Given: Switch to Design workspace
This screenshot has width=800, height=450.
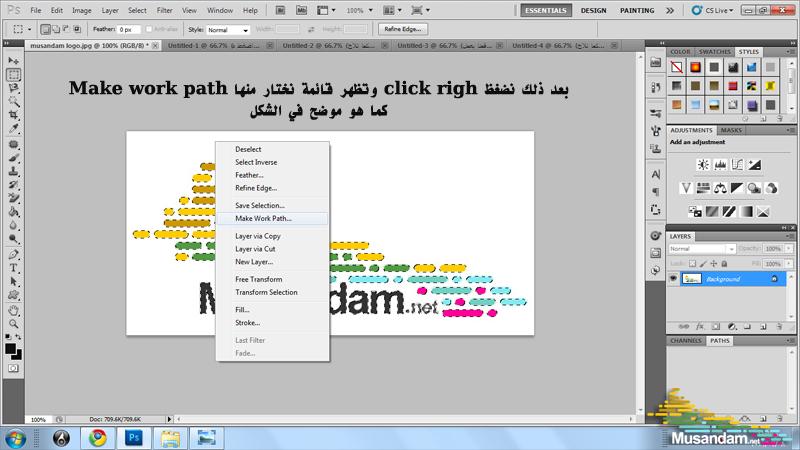Looking at the screenshot, I should [593, 10].
